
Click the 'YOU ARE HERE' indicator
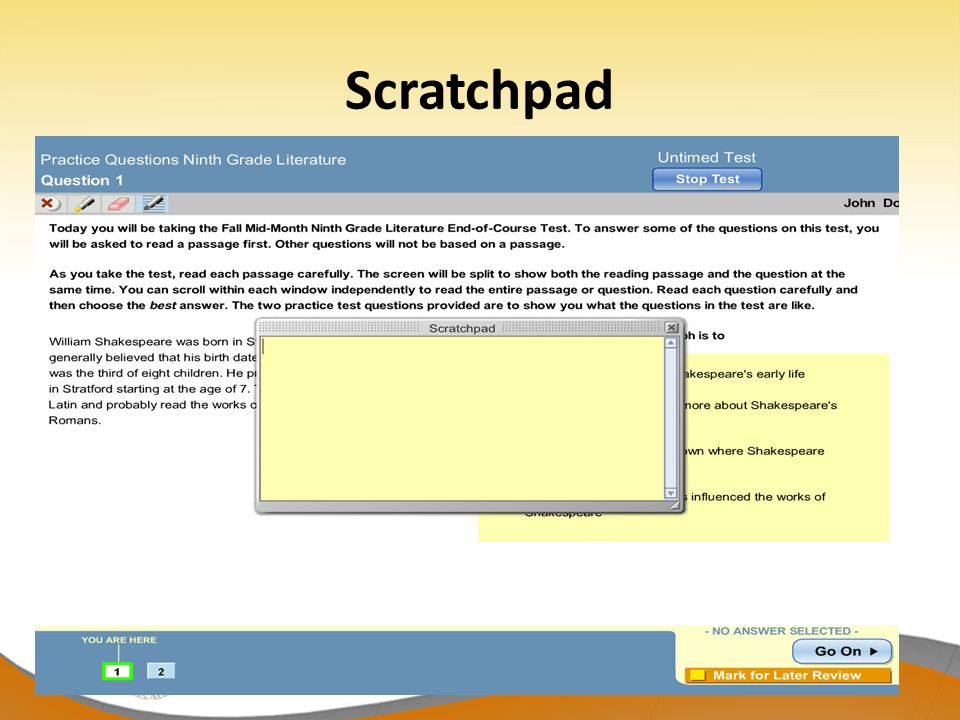pos(119,640)
